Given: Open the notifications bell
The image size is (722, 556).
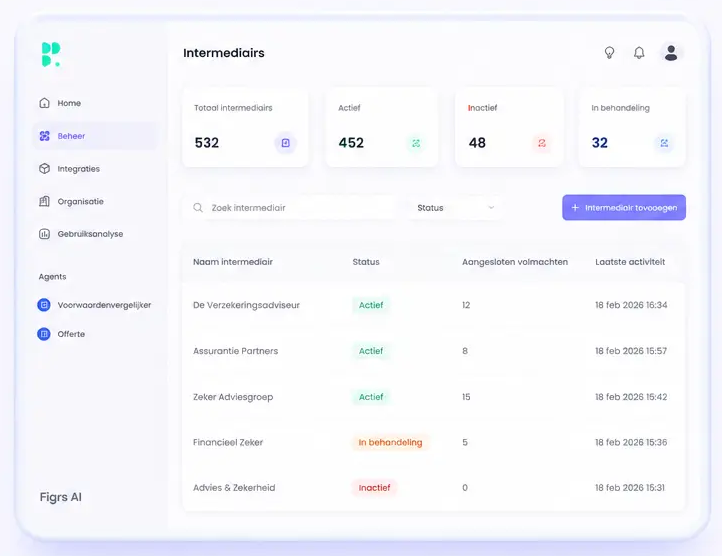Looking at the screenshot, I should click(x=639, y=53).
